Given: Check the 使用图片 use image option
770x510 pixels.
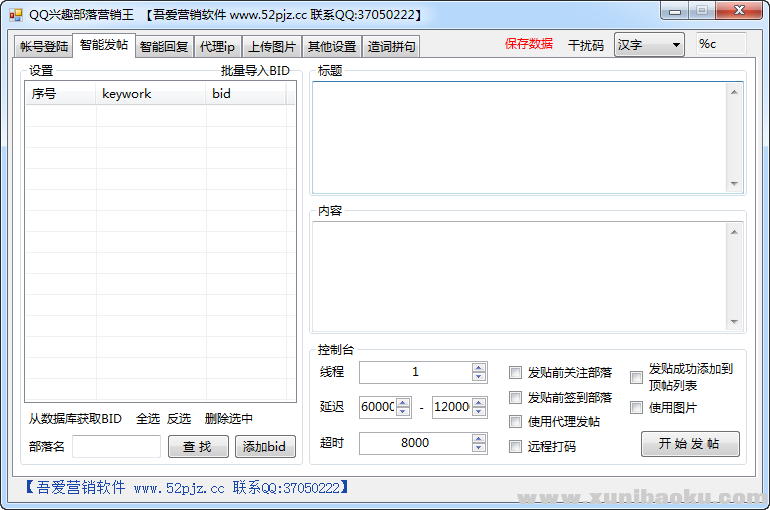Looking at the screenshot, I should [636, 408].
